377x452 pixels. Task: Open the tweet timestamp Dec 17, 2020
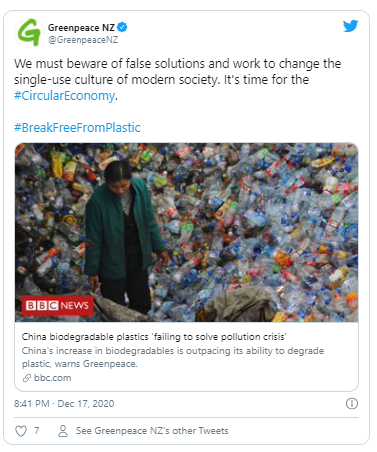64,404
